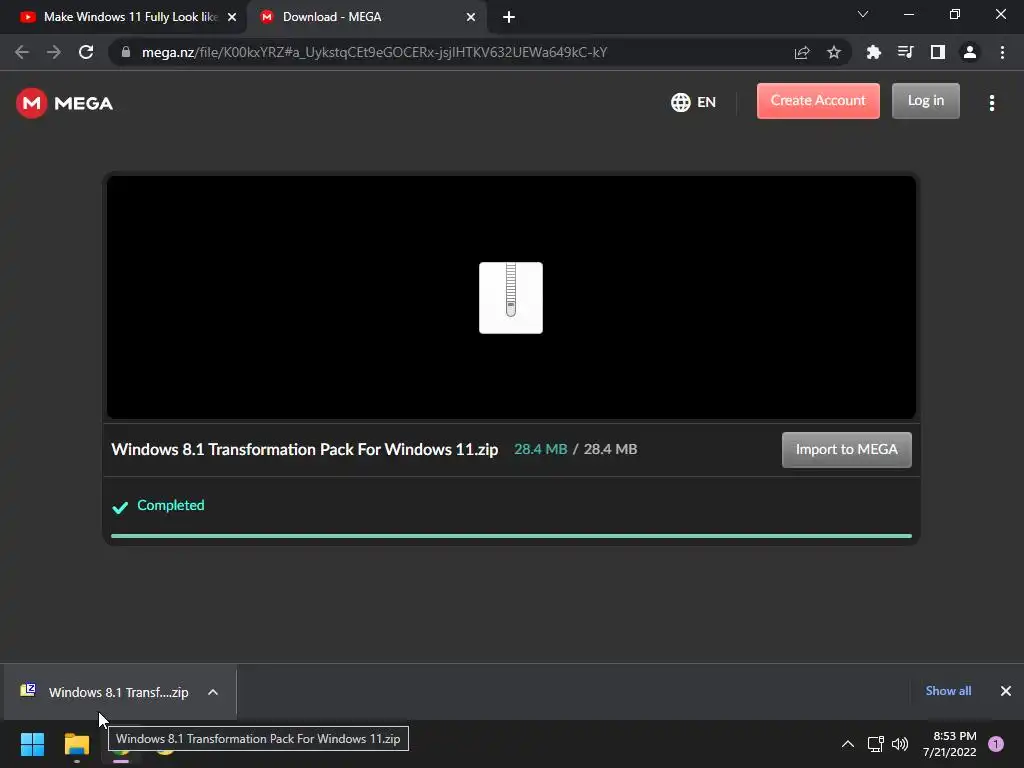The width and height of the screenshot is (1024, 768).
Task: Open the media controls icon
Action: point(905,52)
